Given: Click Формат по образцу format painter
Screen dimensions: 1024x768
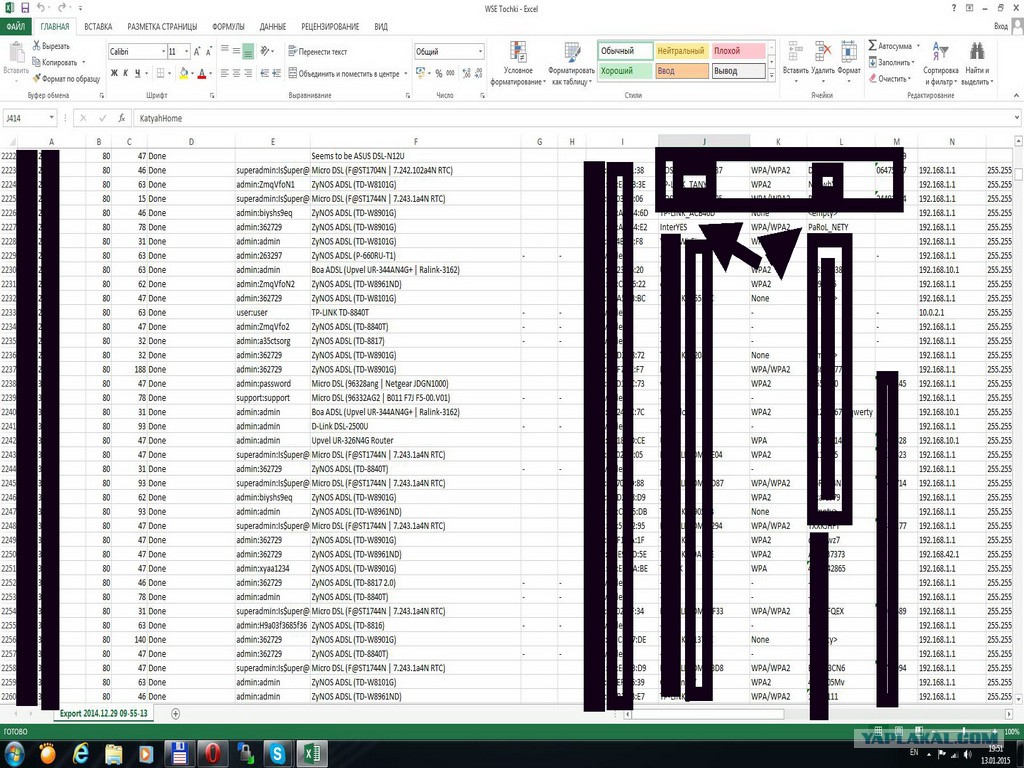Looking at the screenshot, I should 66,78.
